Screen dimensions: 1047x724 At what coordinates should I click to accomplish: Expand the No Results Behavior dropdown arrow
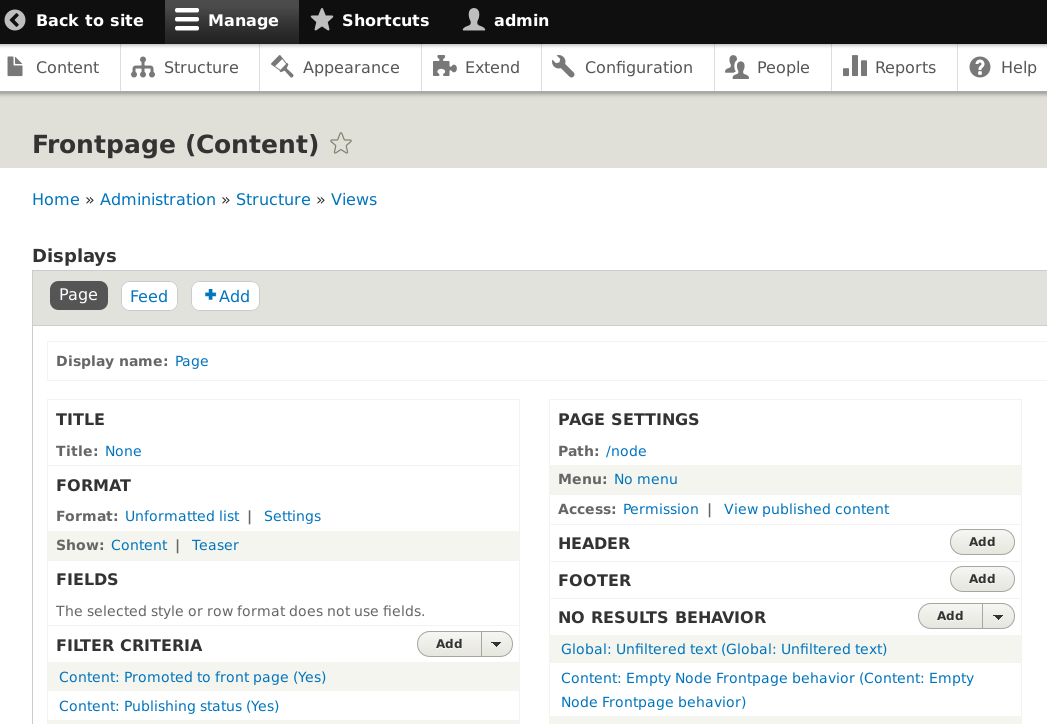(998, 617)
